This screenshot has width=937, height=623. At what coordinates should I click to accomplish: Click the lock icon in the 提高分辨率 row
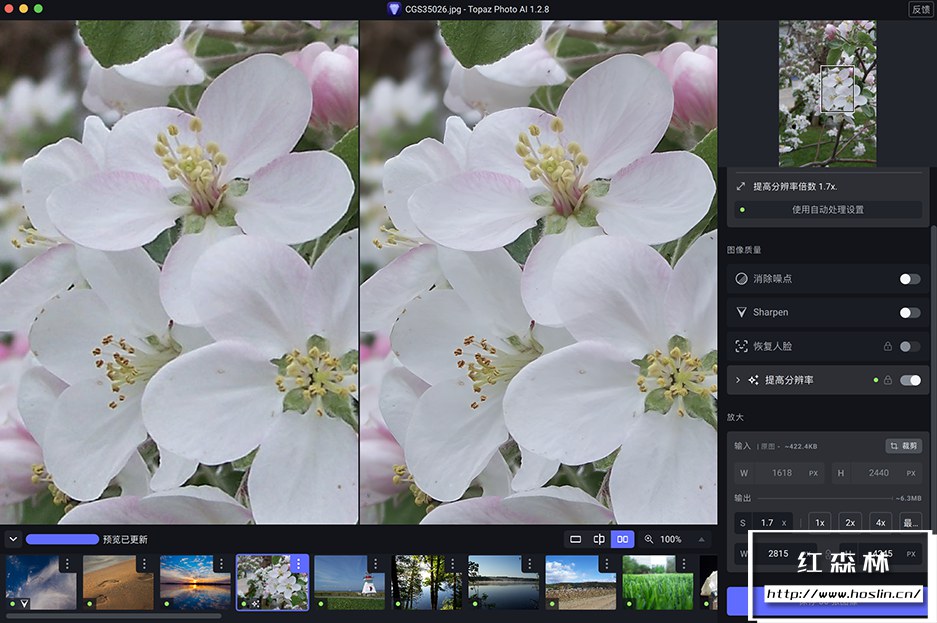[x=887, y=380]
